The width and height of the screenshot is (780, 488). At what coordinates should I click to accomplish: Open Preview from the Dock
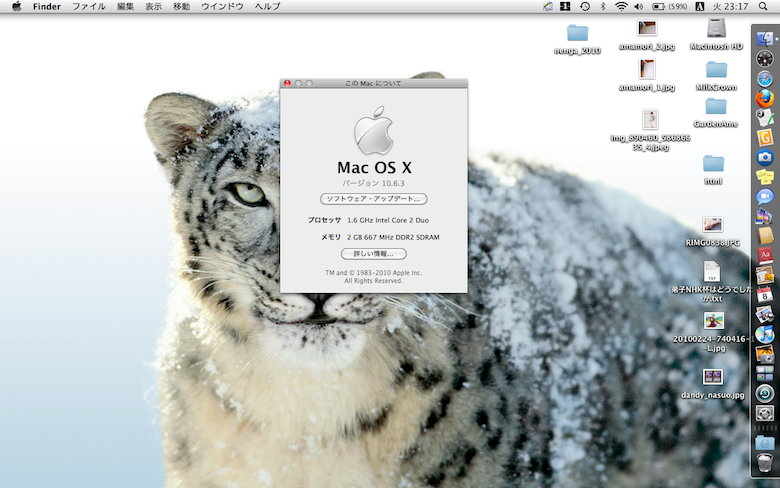pos(765,314)
